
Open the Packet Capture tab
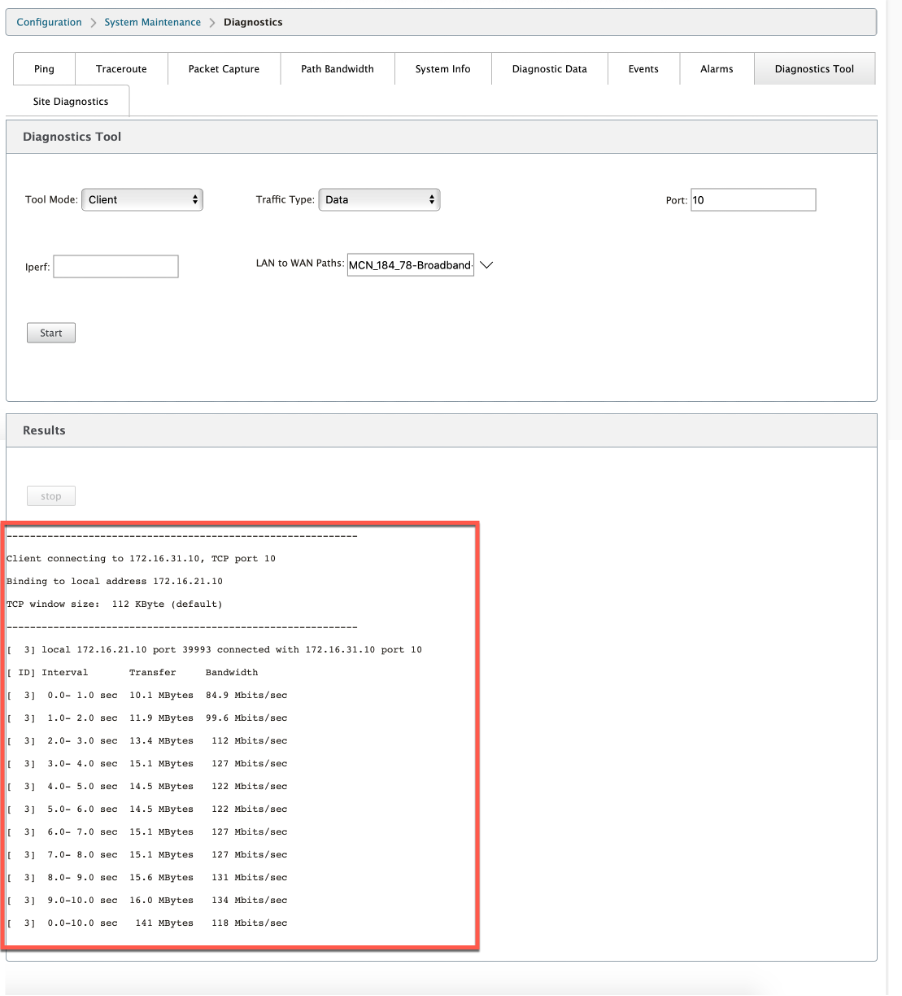tap(224, 69)
